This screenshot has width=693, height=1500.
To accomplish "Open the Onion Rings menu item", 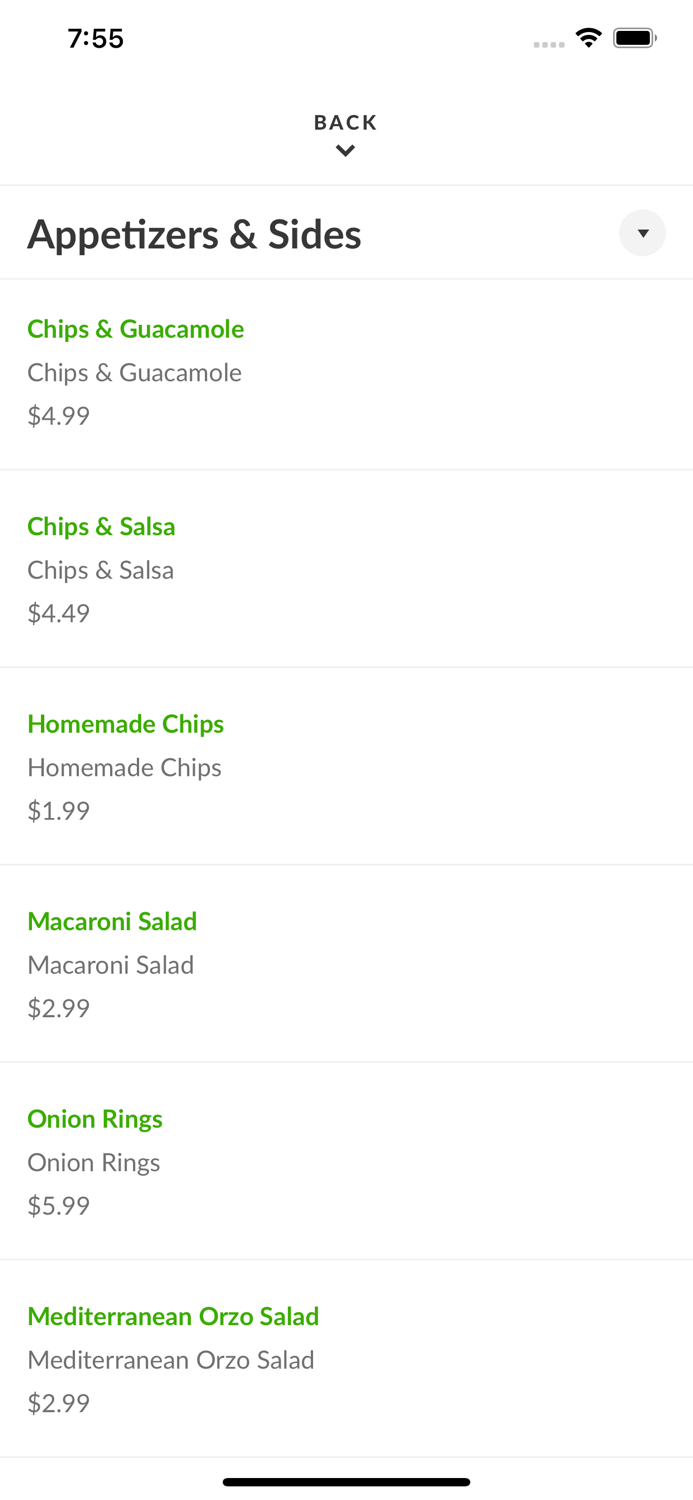I will click(x=346, y=1161).
